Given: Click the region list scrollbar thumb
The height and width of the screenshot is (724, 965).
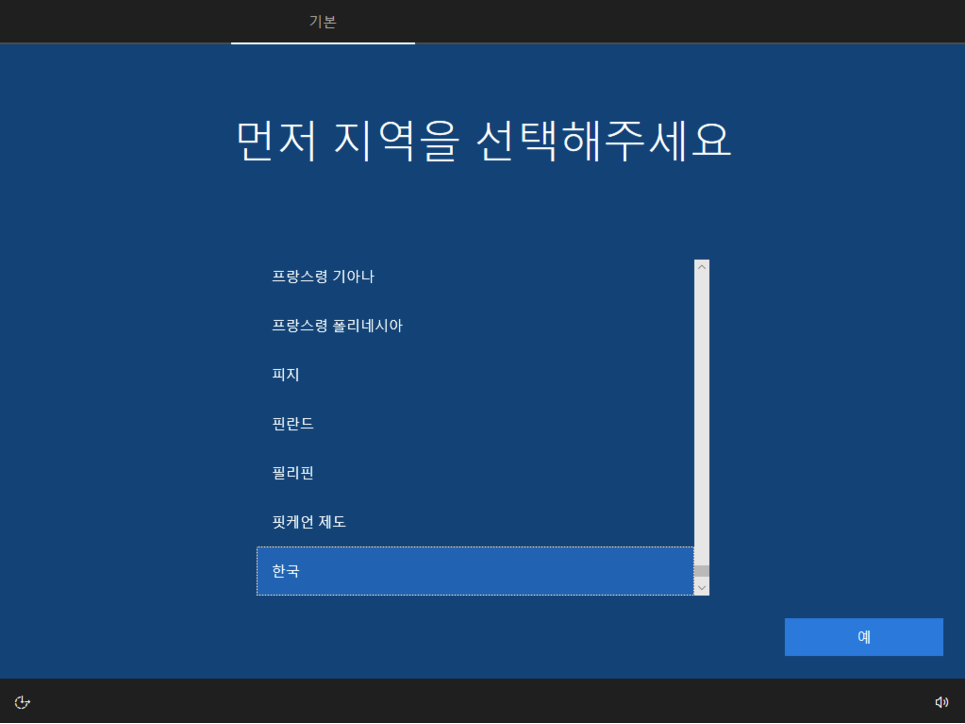Looking at the screenshot, I should [702, 571].
